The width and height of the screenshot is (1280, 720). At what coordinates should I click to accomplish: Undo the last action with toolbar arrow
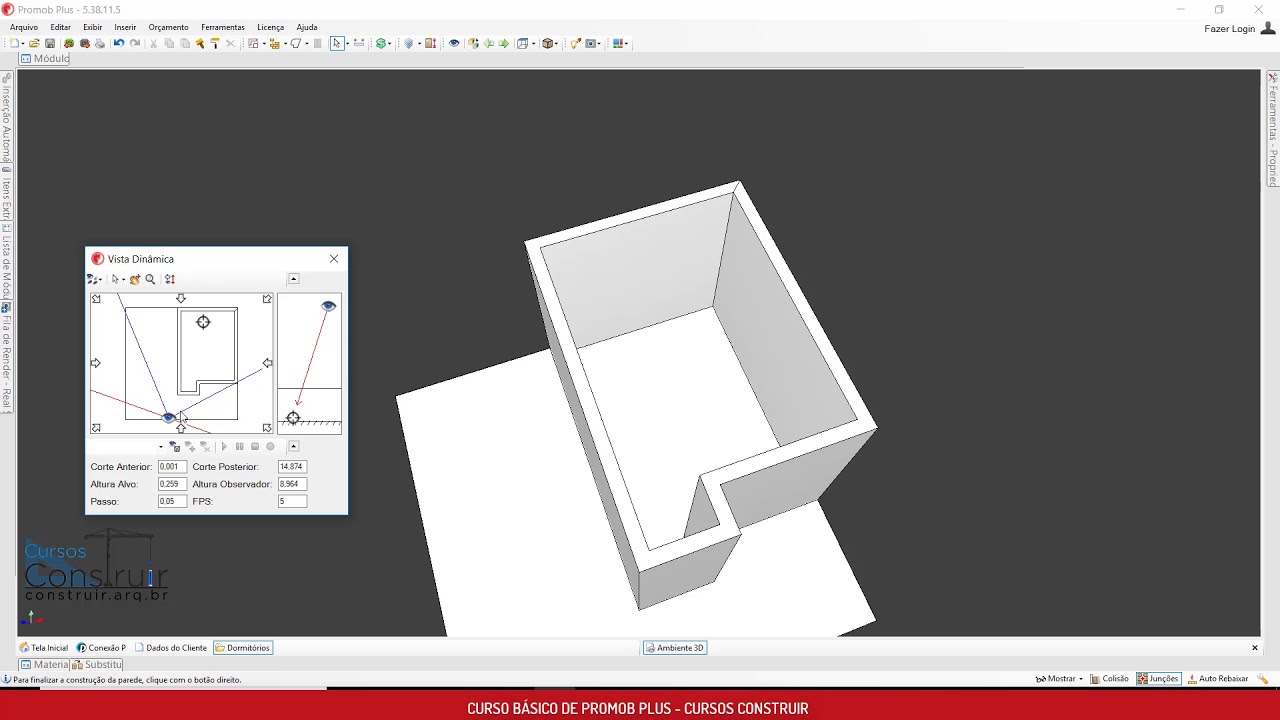pos(118,43)
